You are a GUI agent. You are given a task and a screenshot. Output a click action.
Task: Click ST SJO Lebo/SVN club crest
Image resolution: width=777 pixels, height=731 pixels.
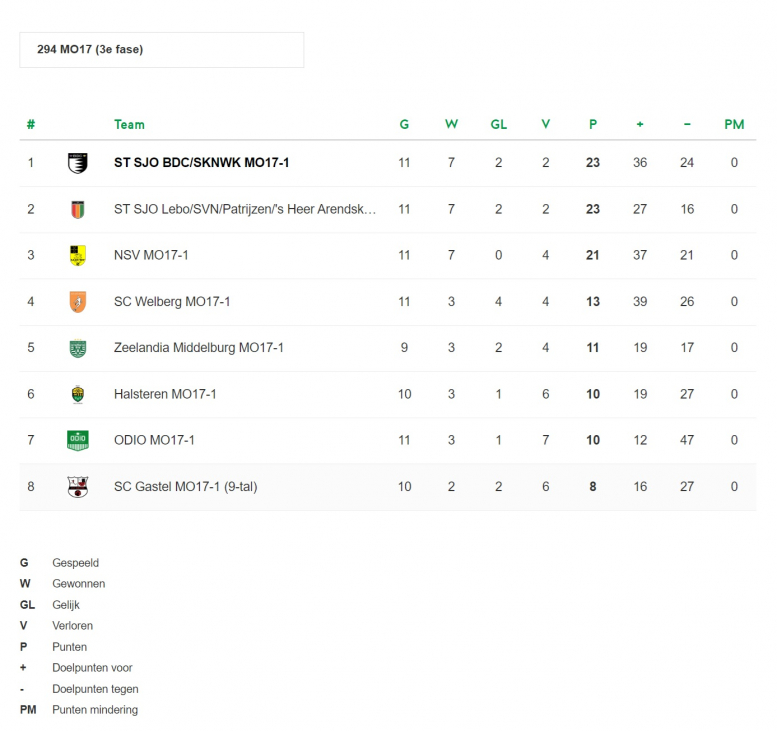click(77, 209)
